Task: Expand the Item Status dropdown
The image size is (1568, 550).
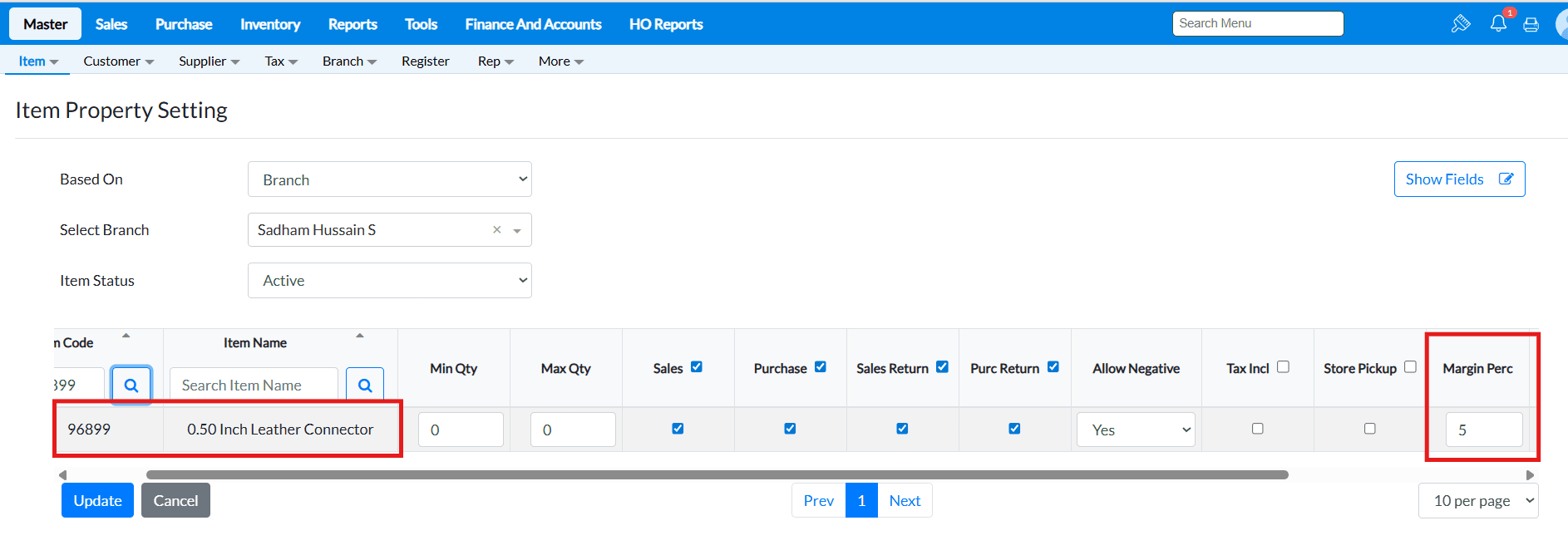Action: (389, 281)
